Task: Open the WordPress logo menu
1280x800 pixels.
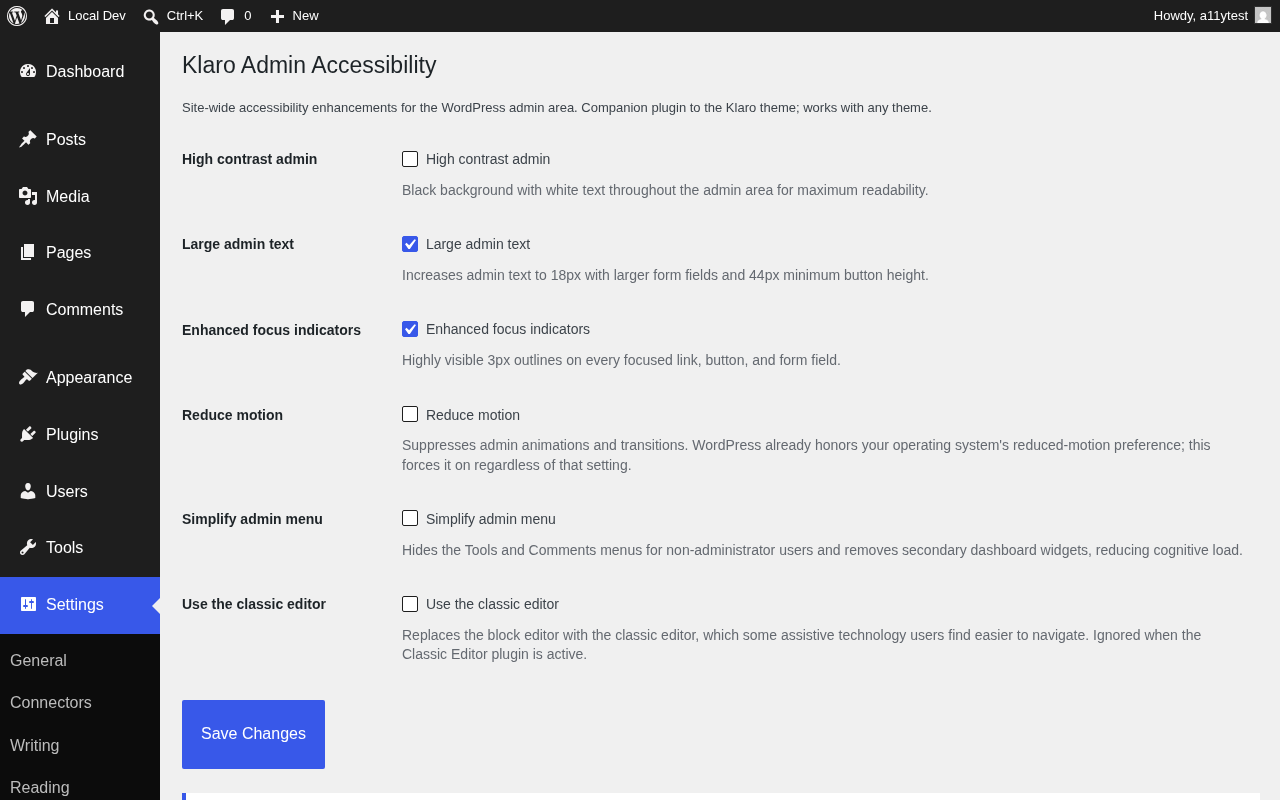Action: click(x=17, y=16)
